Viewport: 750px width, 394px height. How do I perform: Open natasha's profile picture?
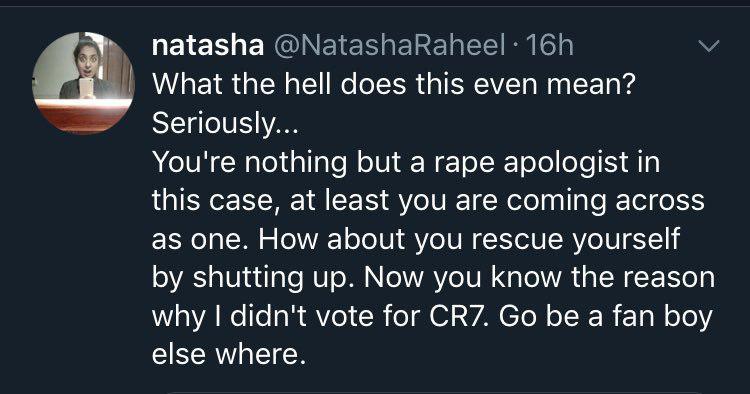[x=83, y=83]
